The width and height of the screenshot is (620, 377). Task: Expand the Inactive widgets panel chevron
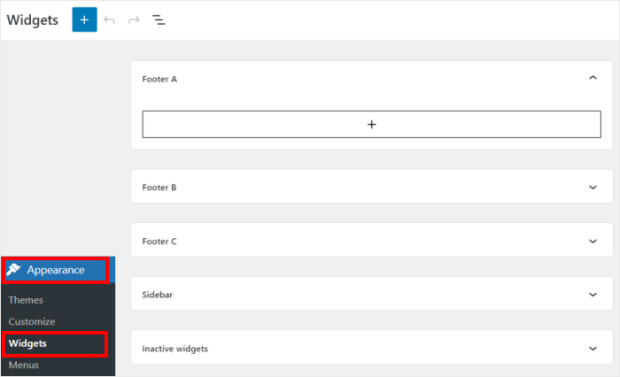pyautogui.click(x=593, y=349)
